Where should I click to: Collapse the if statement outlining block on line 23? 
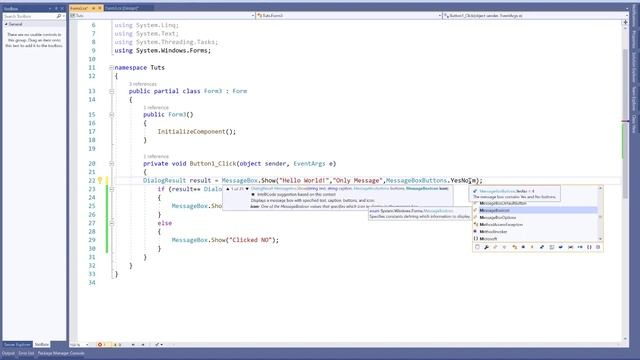coord(111,189)
